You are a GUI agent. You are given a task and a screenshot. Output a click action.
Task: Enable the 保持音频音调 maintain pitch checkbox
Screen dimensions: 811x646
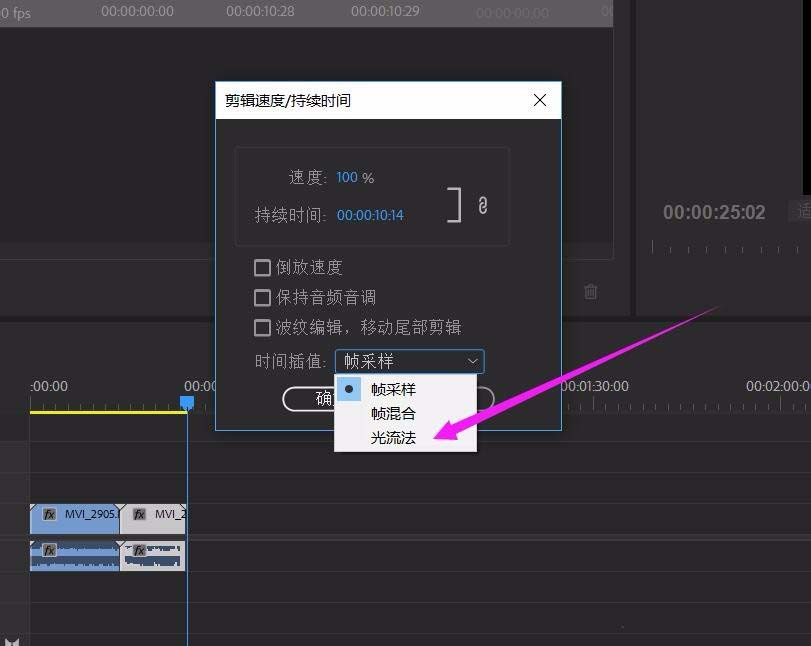click(x=261, y=297)
